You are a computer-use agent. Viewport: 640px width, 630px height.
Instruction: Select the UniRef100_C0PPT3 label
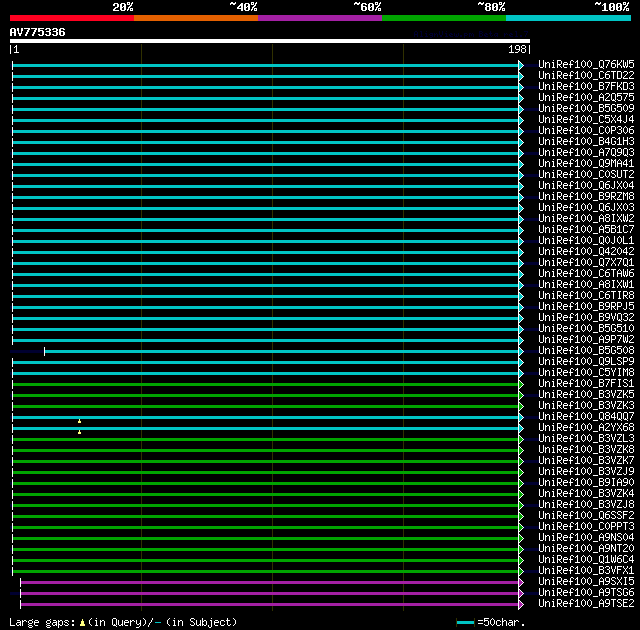pyautogui.click(x=586, y=527)
